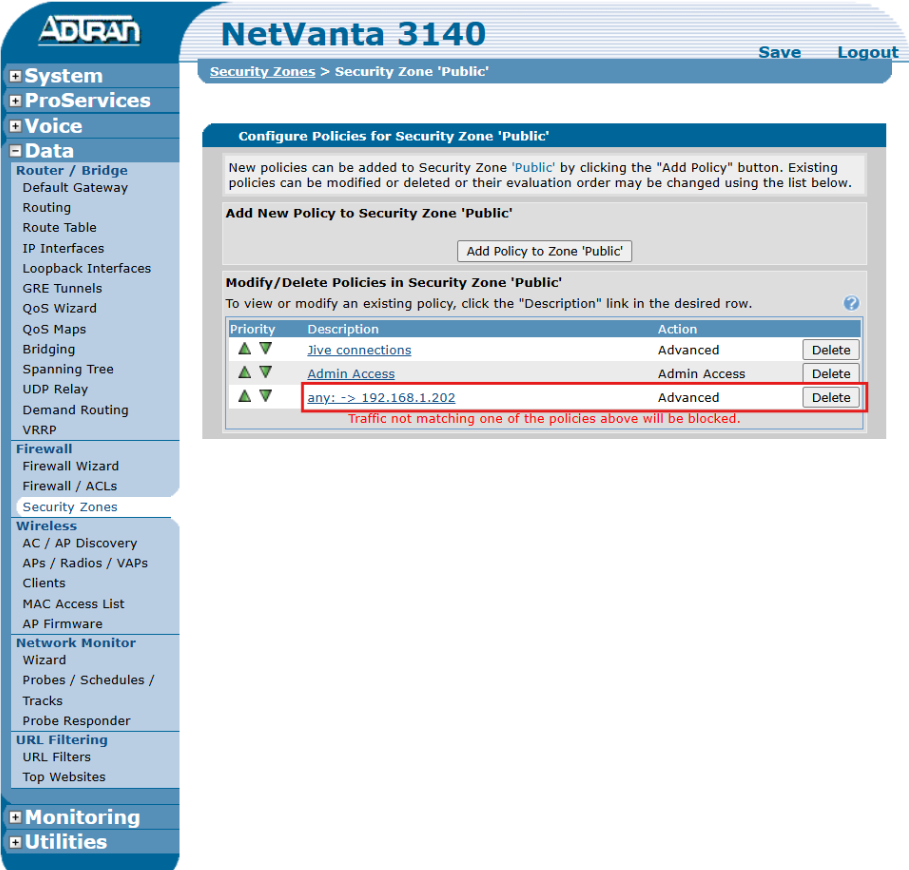This screenshot has width=909, height=870.
Task: Select Security Zones in sidebar
Action: (70, 507)
